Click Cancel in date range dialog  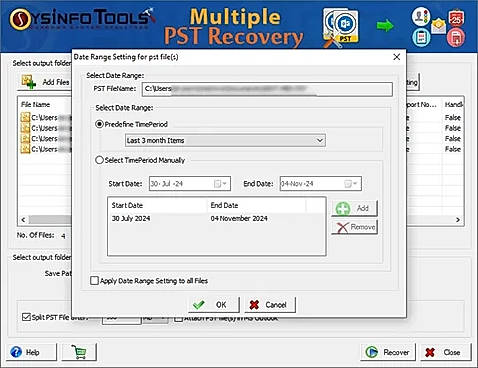(x=270, y=305)
